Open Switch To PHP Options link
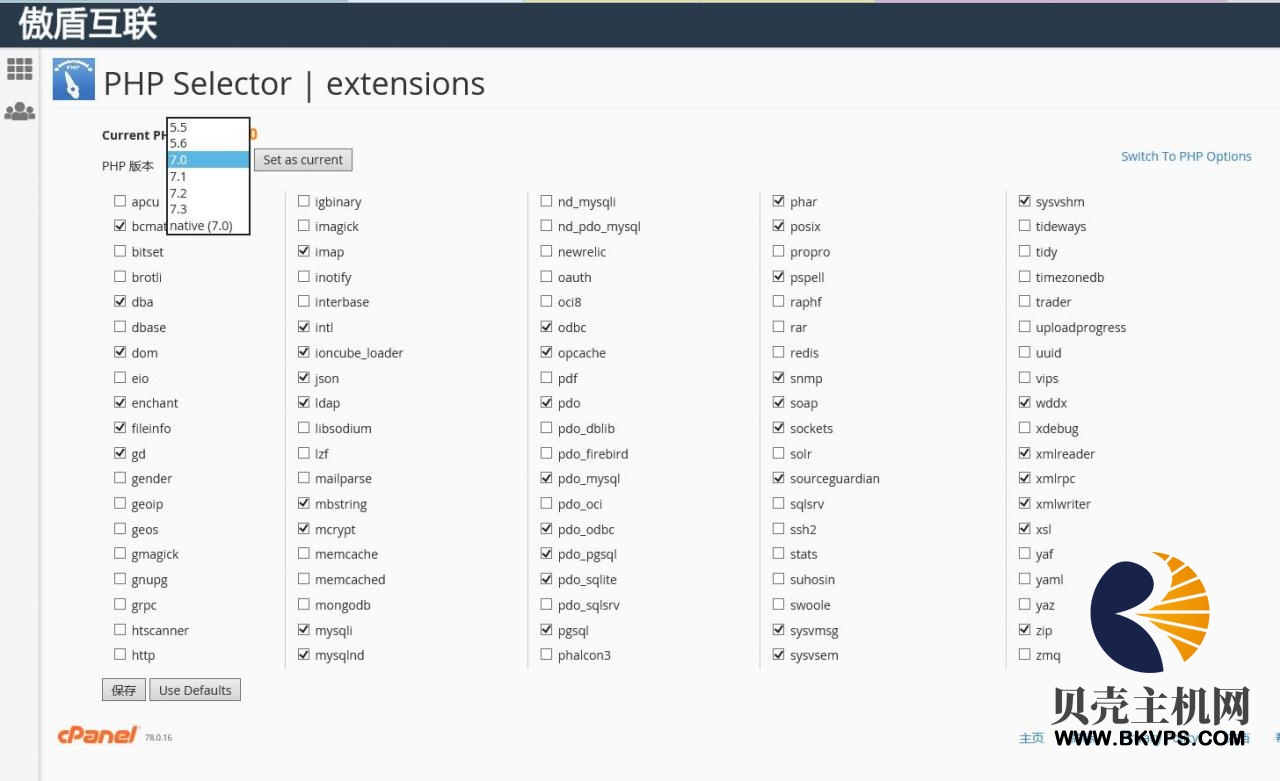1280x781 pixels. [x=1186, y=156]
